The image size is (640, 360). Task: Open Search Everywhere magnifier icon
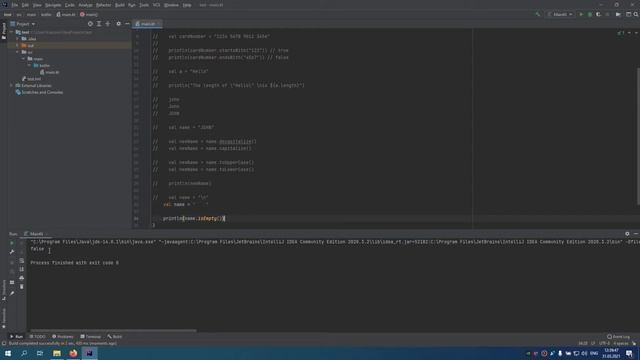(636, 14)
